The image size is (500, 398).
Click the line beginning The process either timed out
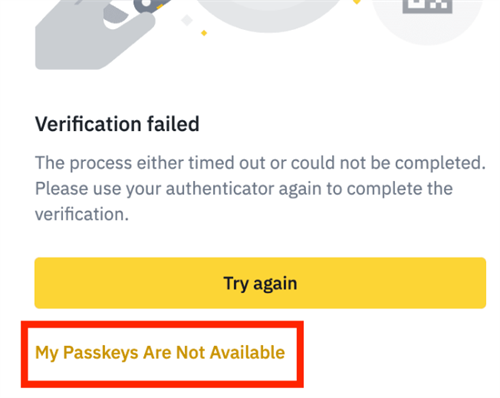click(260, 163)
